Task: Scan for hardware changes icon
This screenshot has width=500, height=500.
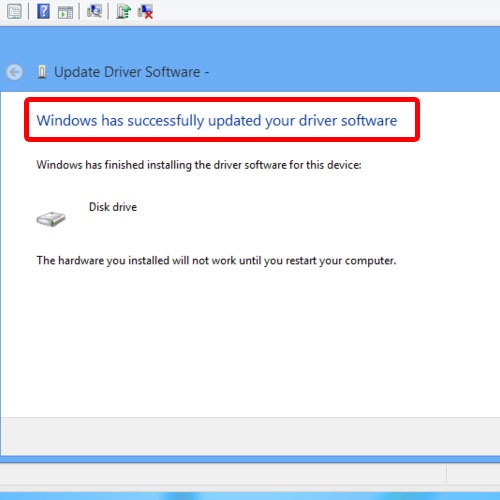Action: pyautogui.click(x=94, y=11)
